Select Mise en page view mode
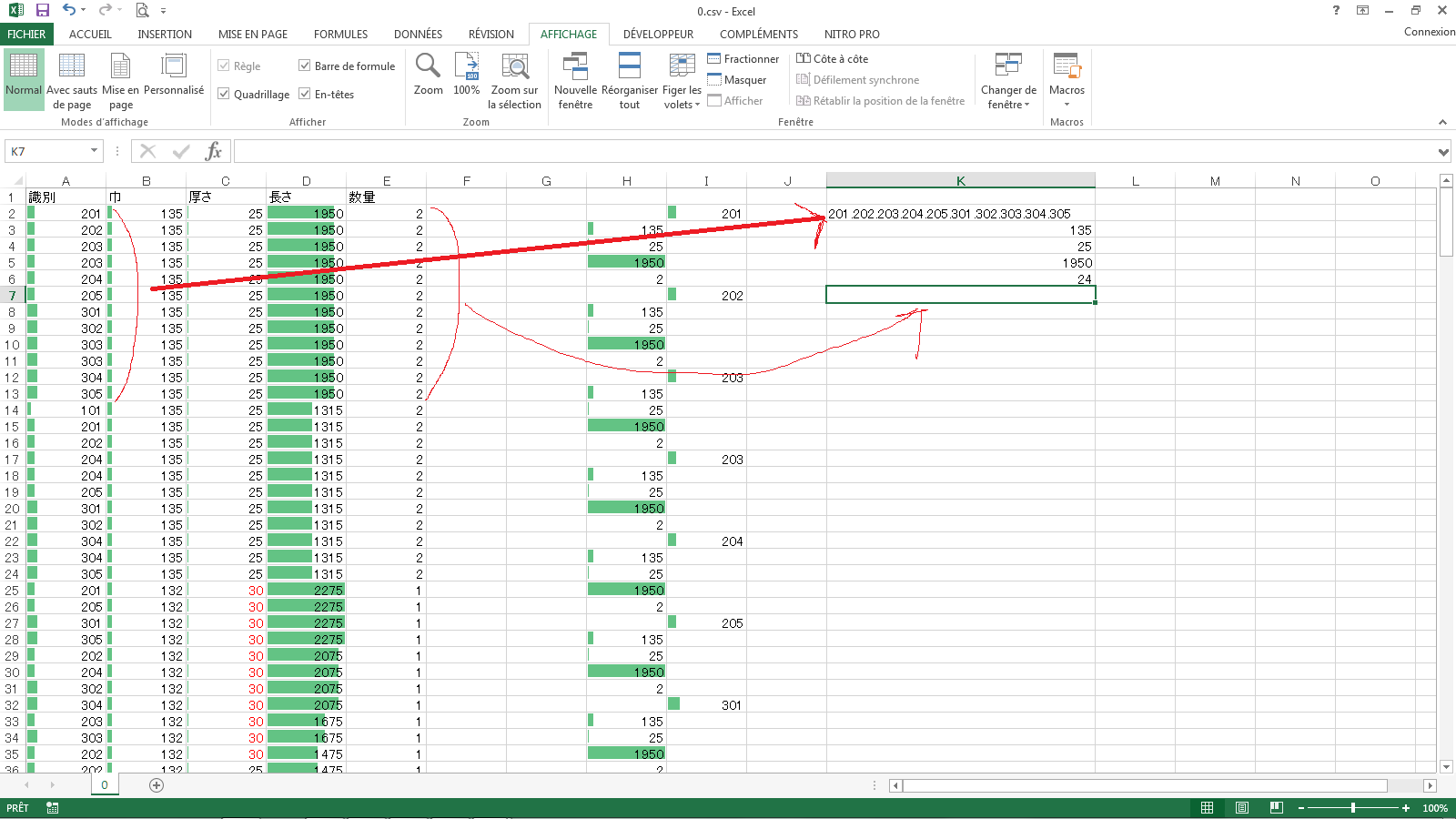The width and height of the screenshot is (1456, 819). 120,66
